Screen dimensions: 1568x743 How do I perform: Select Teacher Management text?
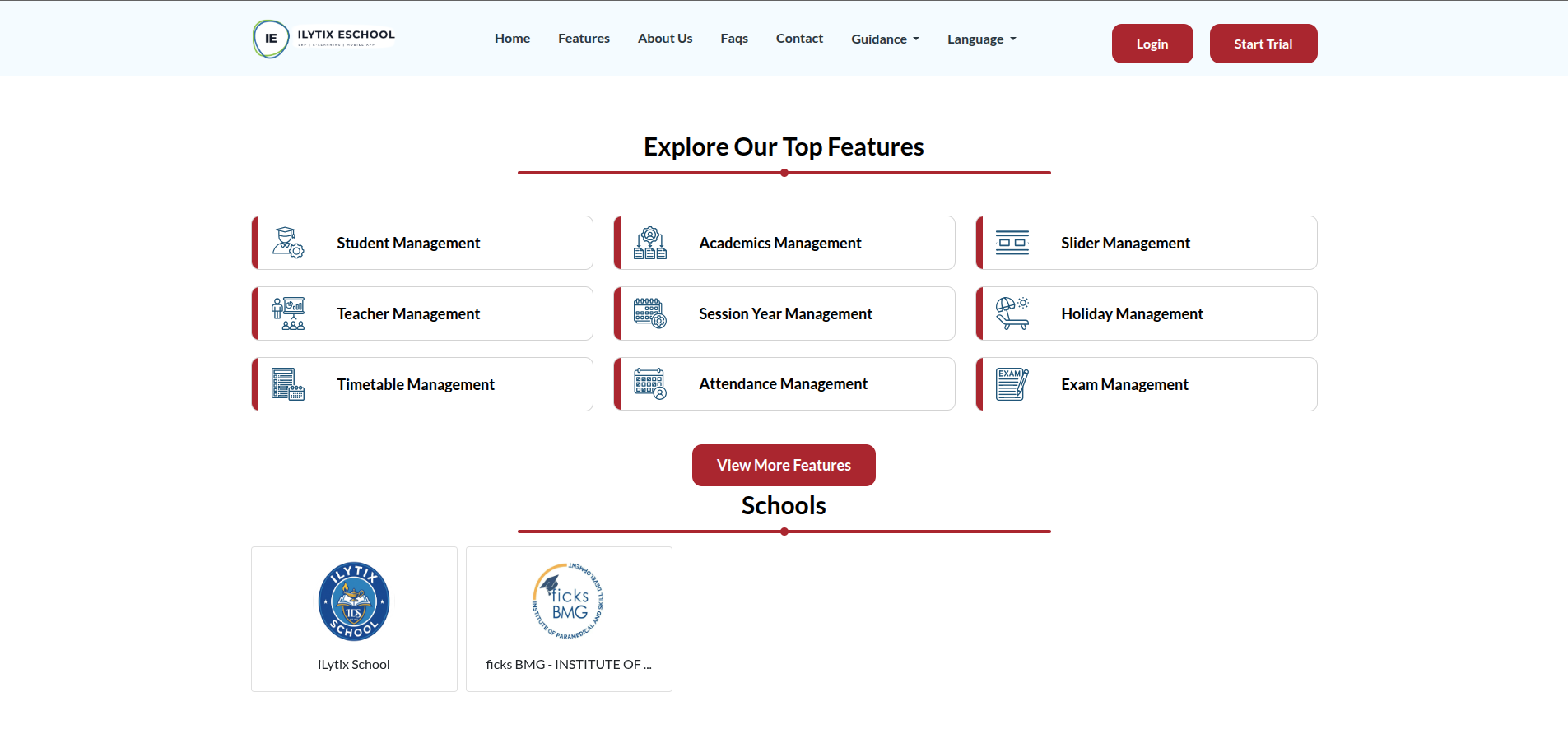[408, 313]
